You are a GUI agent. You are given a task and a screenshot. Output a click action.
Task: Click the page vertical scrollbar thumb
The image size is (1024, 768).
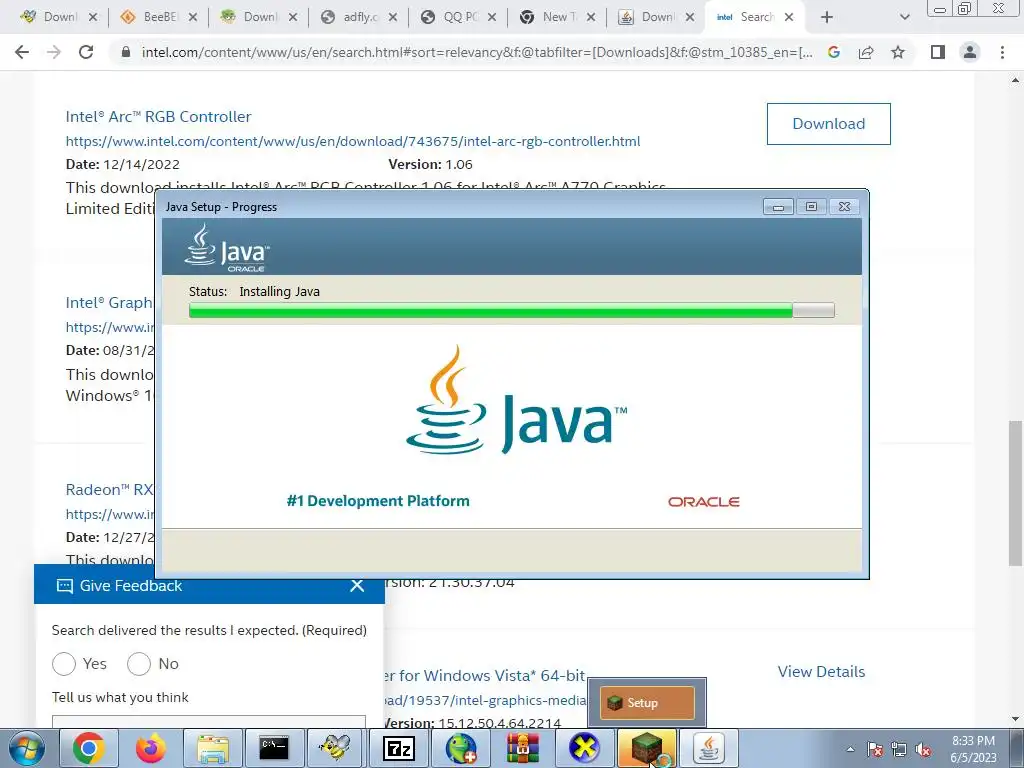[1015, 493]
